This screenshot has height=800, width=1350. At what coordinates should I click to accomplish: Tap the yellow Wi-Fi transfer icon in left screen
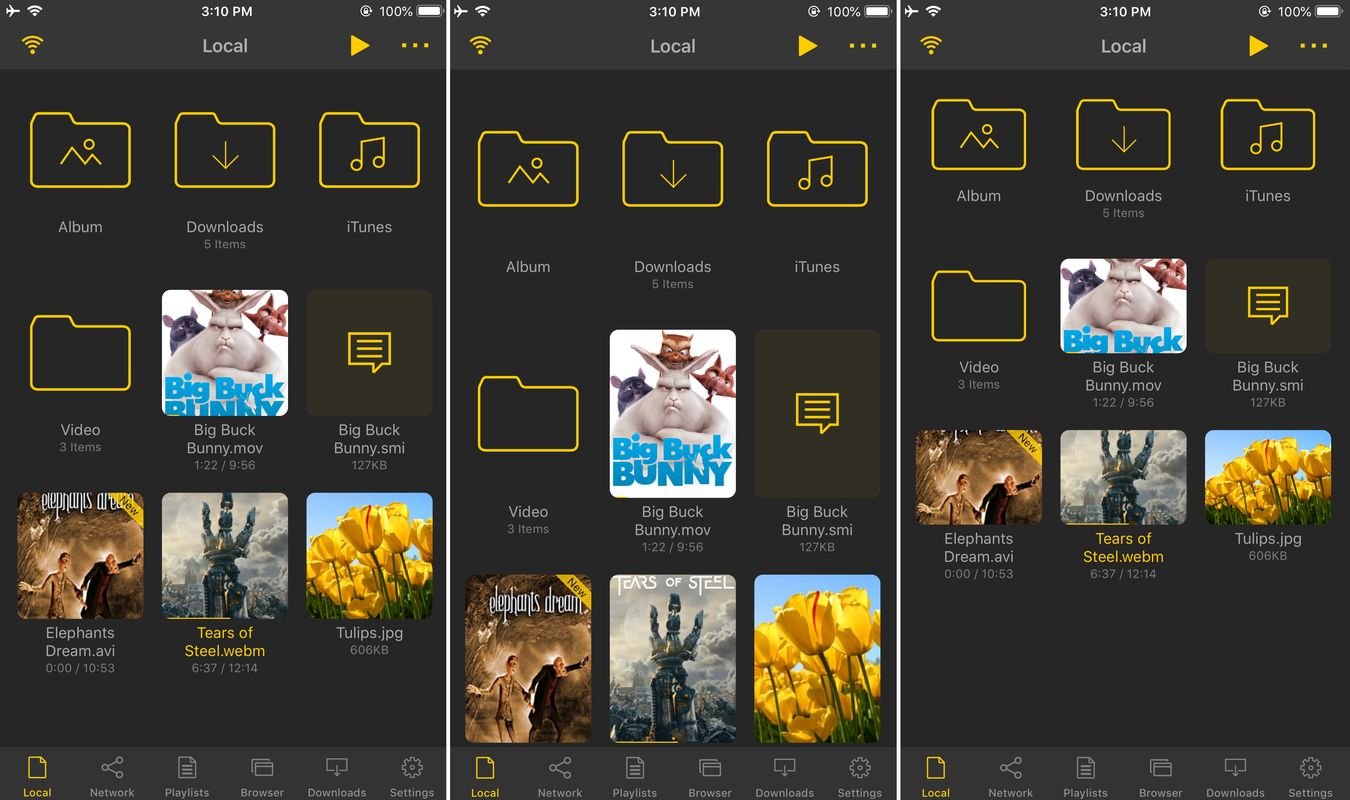32,46
